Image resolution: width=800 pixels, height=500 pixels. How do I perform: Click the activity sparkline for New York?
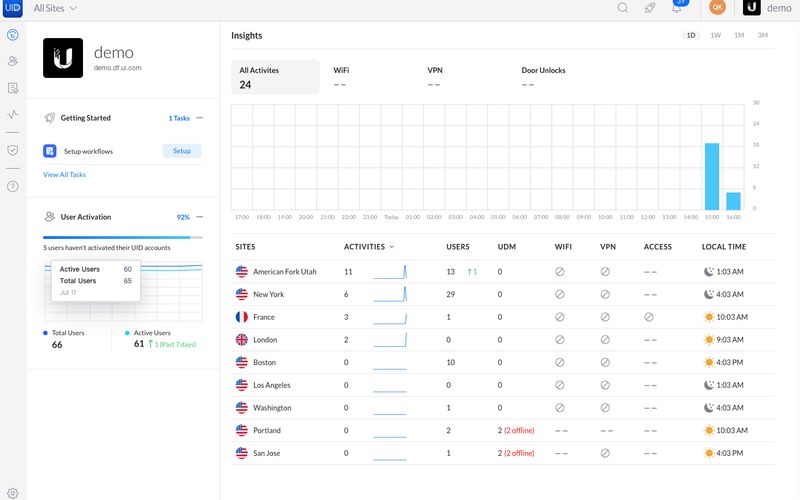pos(390,294)
